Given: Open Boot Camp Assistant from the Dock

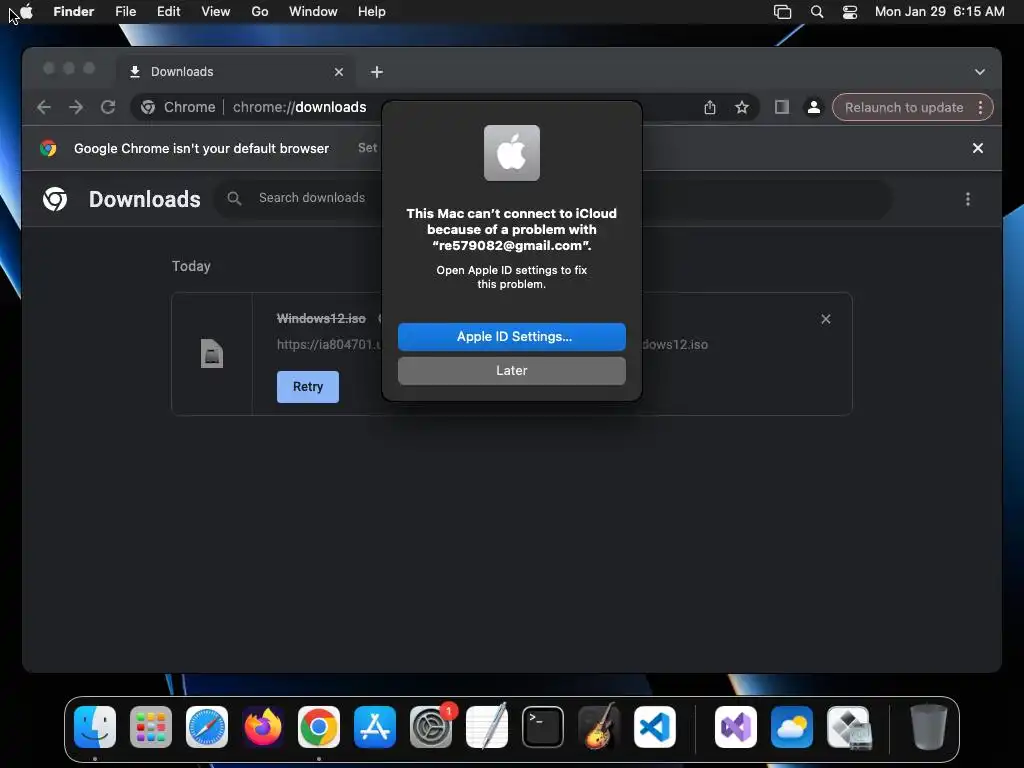Looking at the screenshot, I should 848,727.
